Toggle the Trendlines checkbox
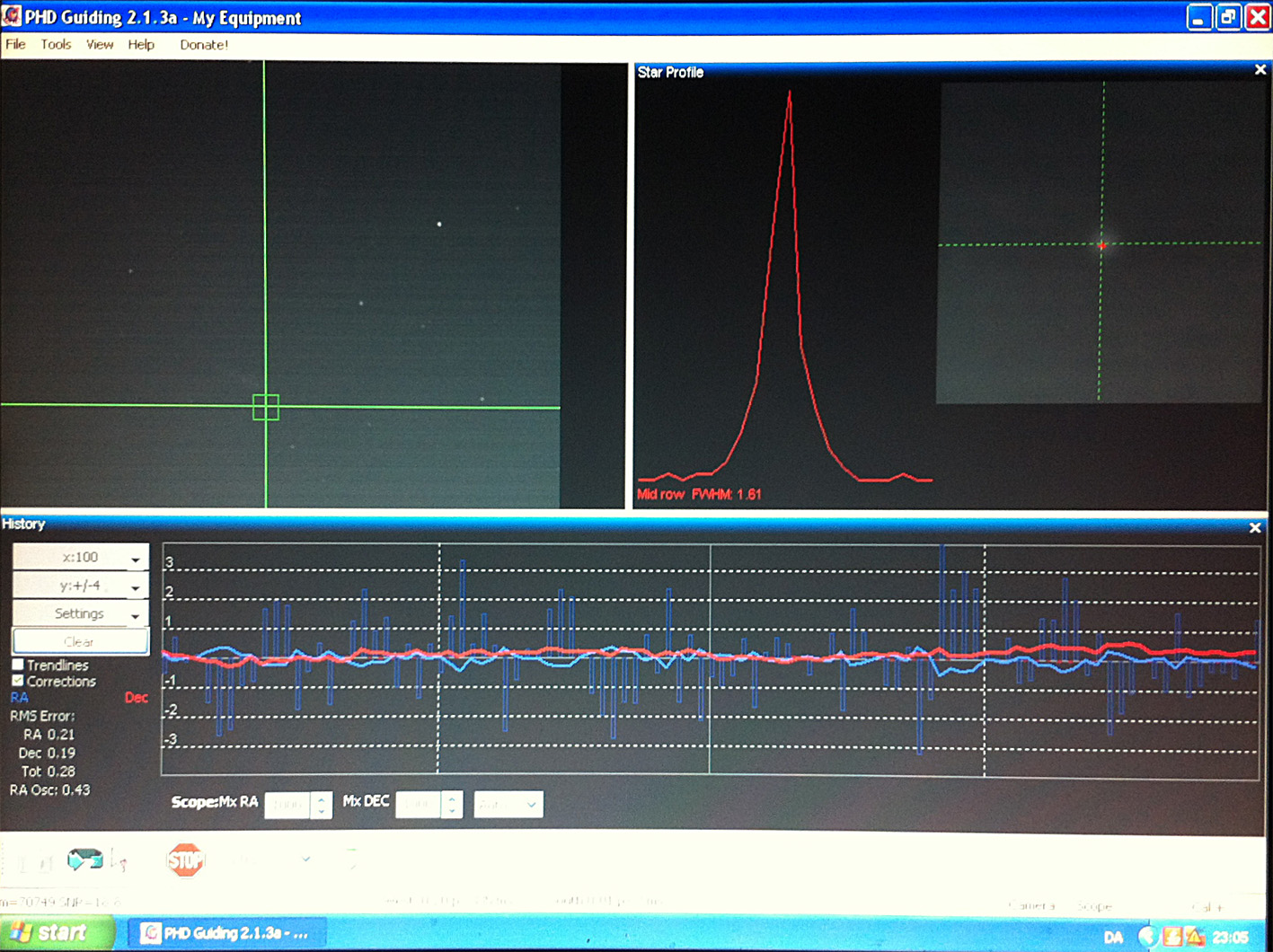Image resolution: width=1273 pixels, height=952 pixels. click(18, 666)
